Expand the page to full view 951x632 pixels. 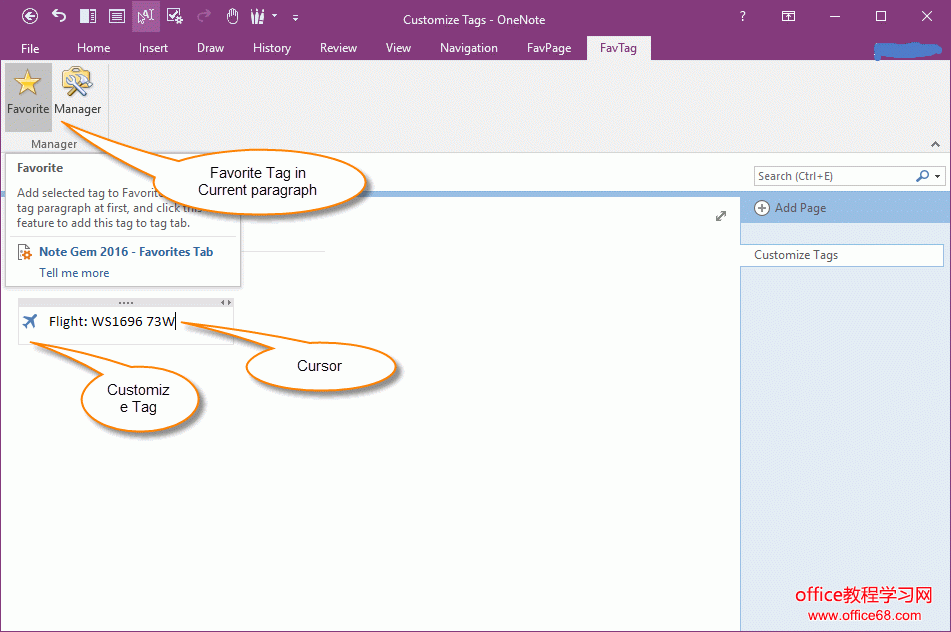point(721,216)
